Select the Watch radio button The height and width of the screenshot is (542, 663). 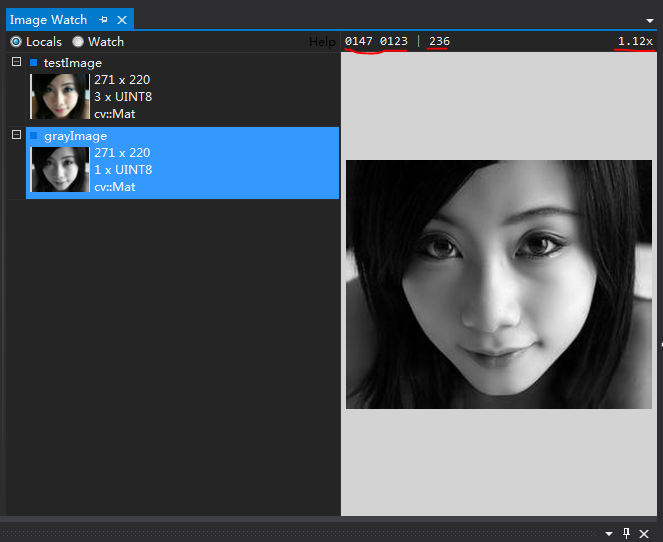[x=78, y=41]
